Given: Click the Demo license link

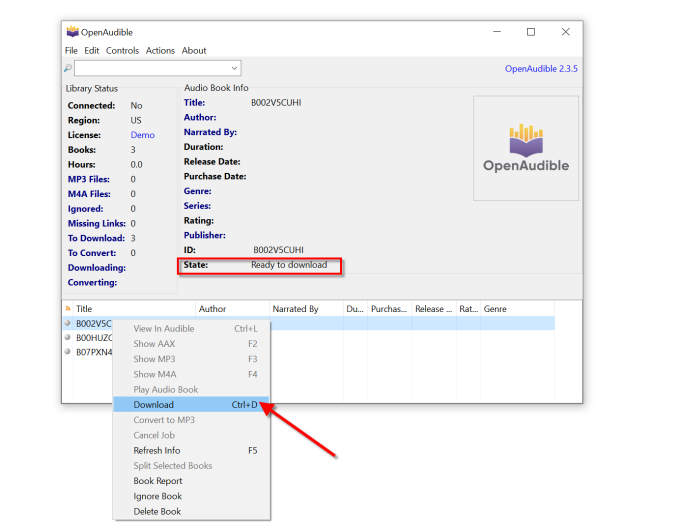Looking at the screenshot, I should pos(142,135).
